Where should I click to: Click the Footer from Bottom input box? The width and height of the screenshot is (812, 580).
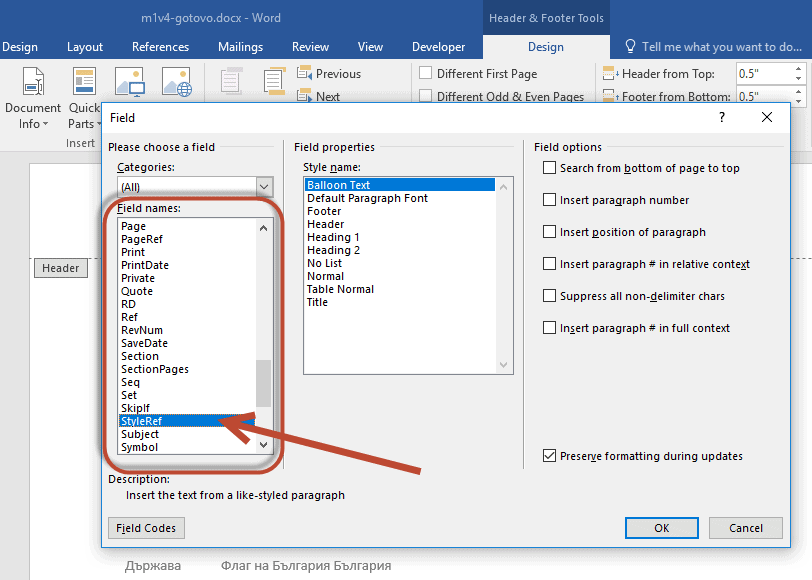pyautogui.click(x=764, y=96)
